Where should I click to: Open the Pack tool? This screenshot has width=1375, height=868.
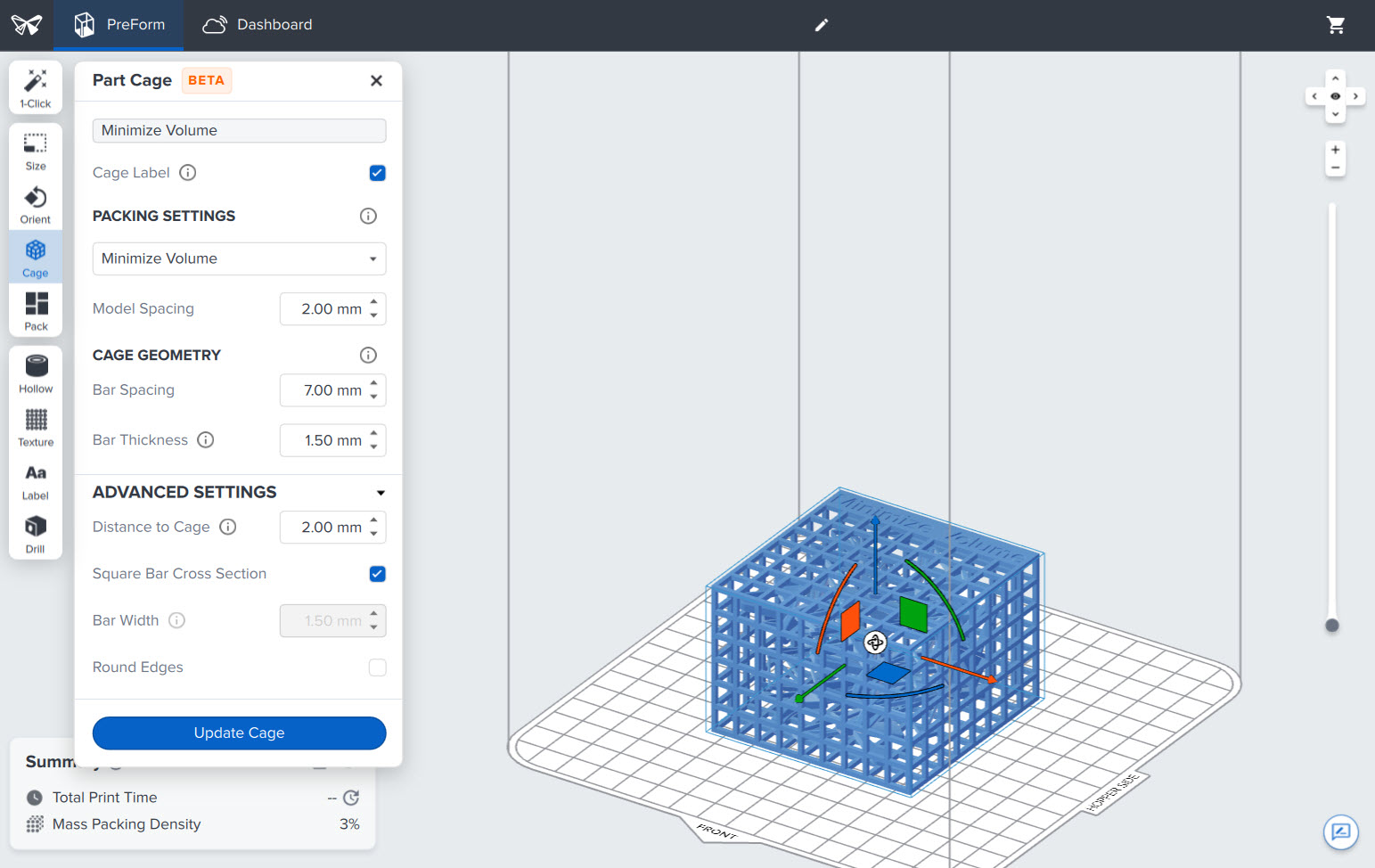click(35, 309)
